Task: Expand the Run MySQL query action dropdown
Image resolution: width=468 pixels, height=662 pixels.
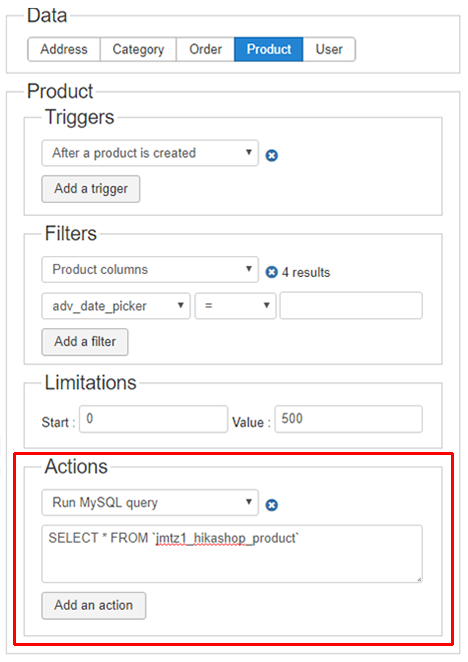Action: [150, 502]
